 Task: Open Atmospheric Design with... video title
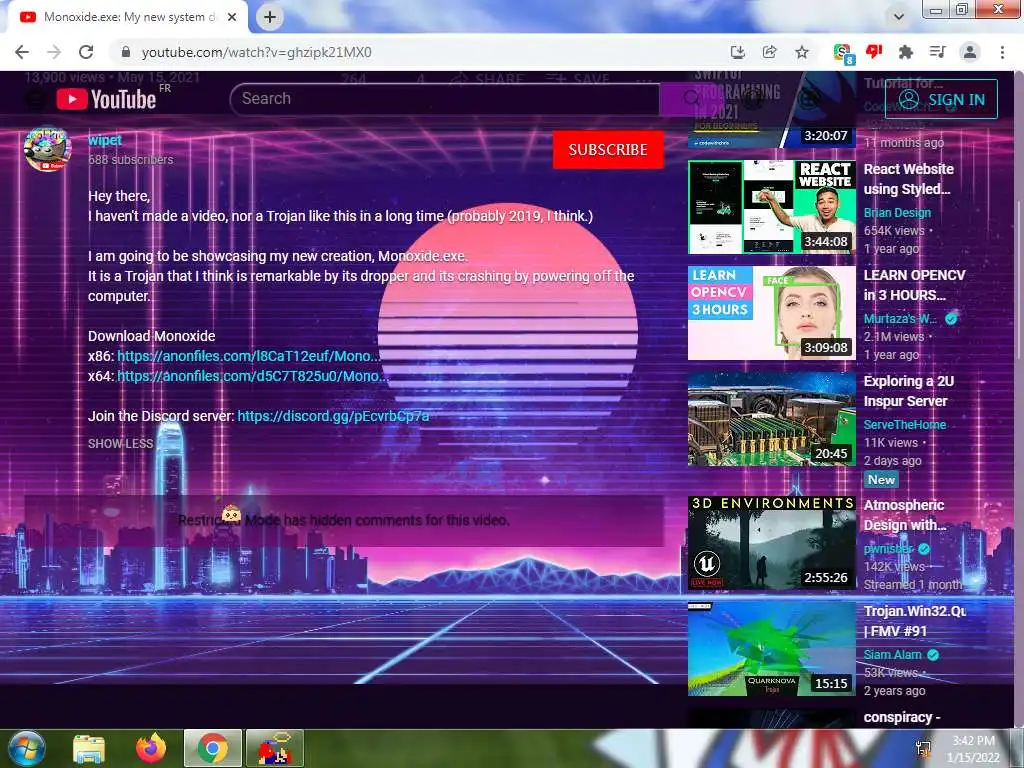pos(904,515)
